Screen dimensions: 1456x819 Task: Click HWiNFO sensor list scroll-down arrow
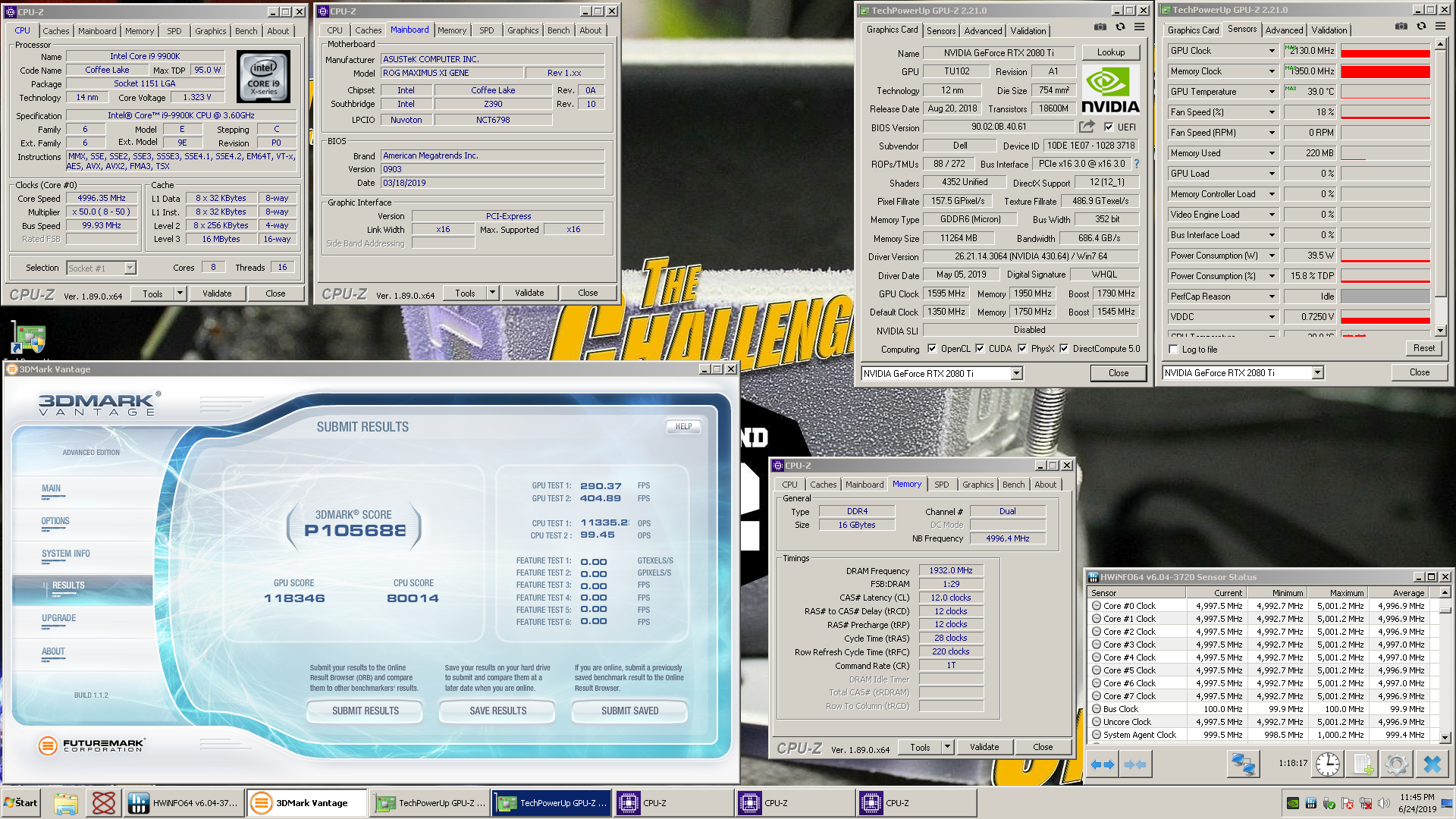pos(1445,737)
